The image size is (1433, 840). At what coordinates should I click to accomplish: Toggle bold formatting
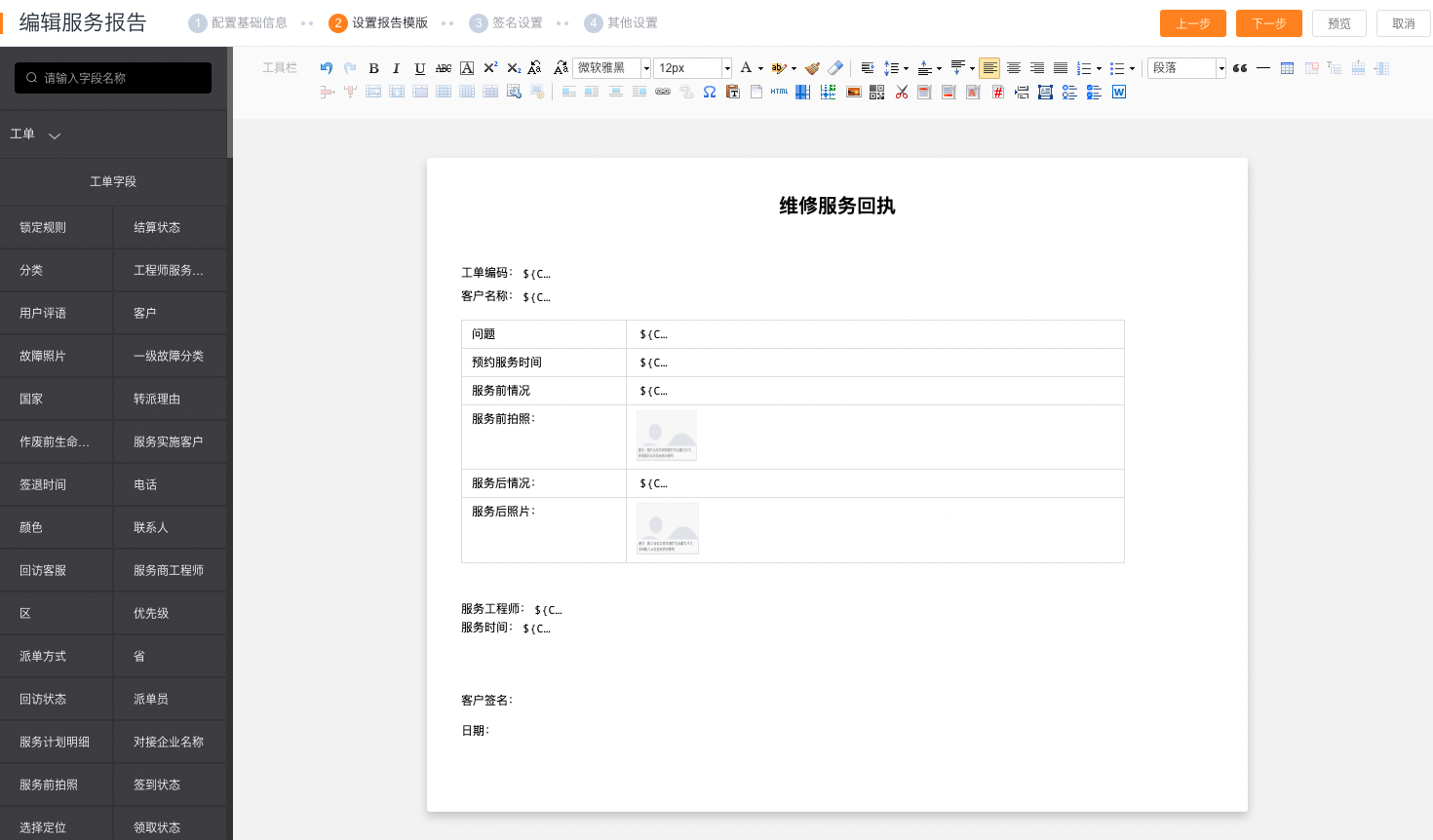(373, 68)
